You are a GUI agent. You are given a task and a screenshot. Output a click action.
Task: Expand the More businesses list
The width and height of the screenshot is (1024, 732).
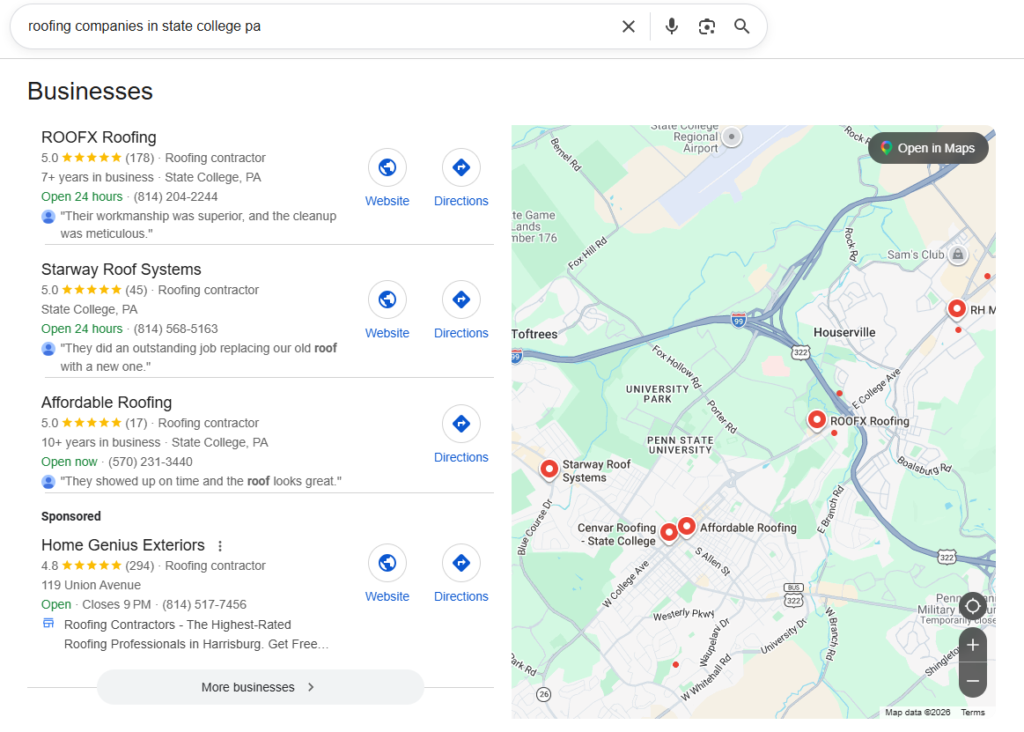click(260, 687)
